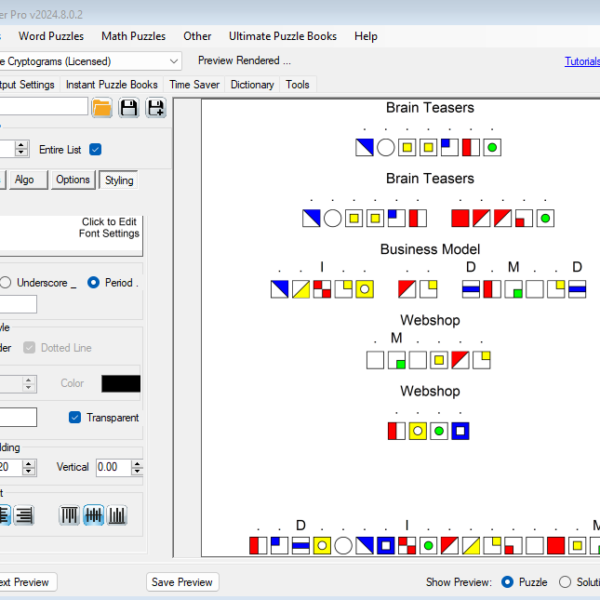600x600 pixels.
Task: Switch to the Styling tab
Action: [119, 180]
